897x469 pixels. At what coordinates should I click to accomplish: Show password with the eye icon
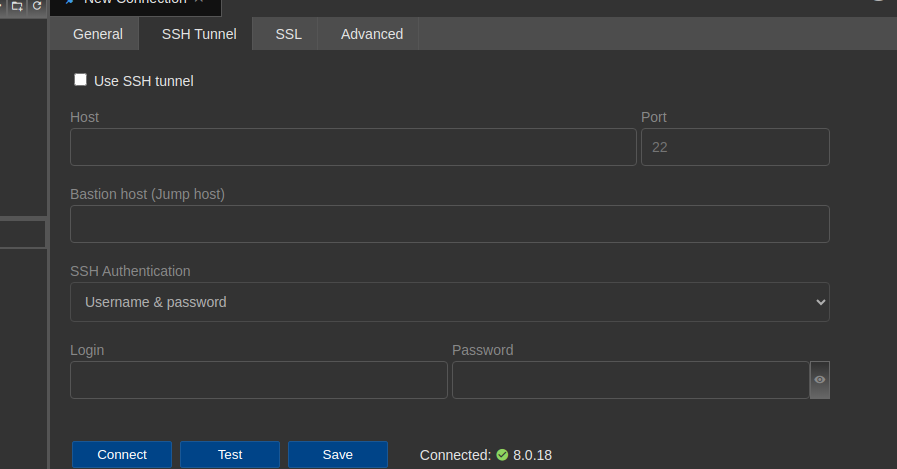820,380
